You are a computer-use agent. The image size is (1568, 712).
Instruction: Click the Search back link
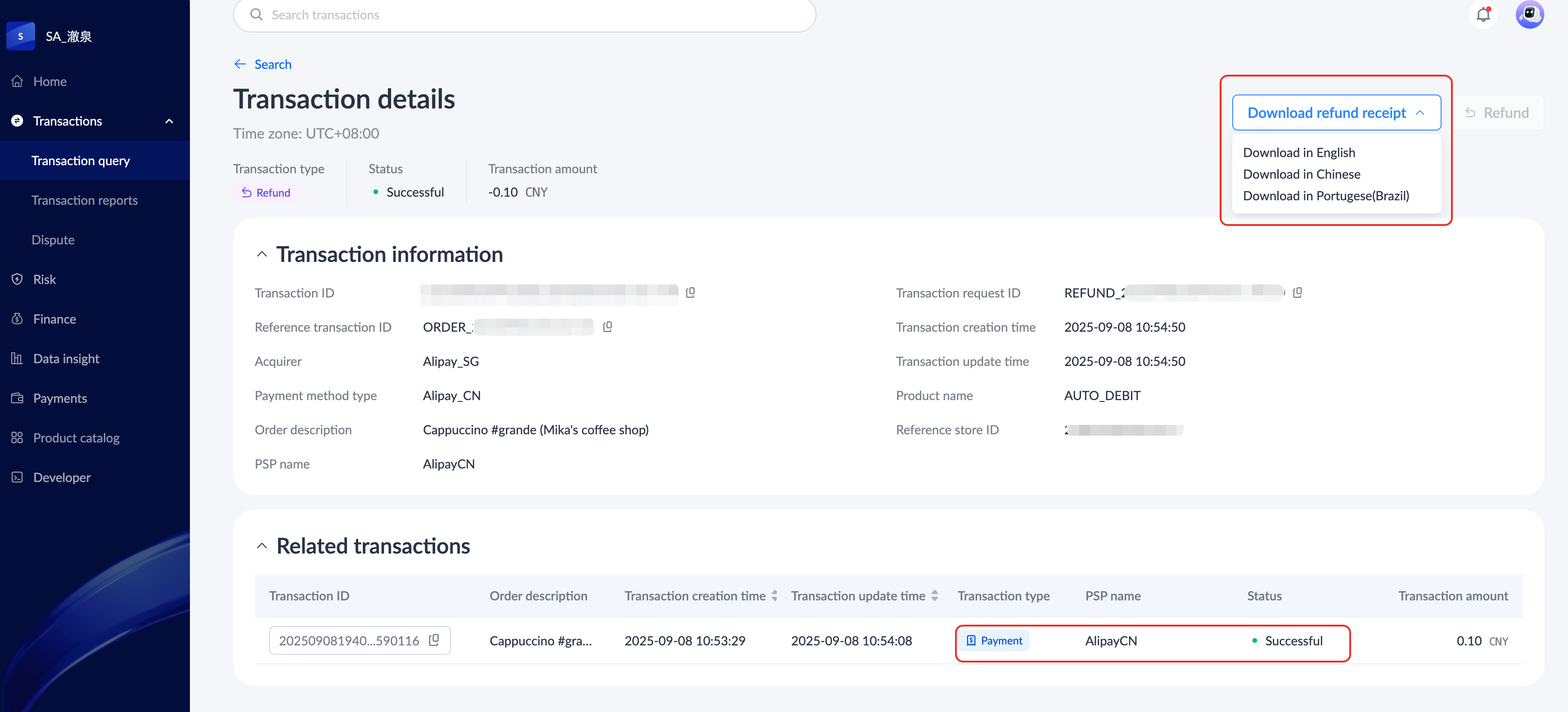pyautogui.click(x=273, y=64)
